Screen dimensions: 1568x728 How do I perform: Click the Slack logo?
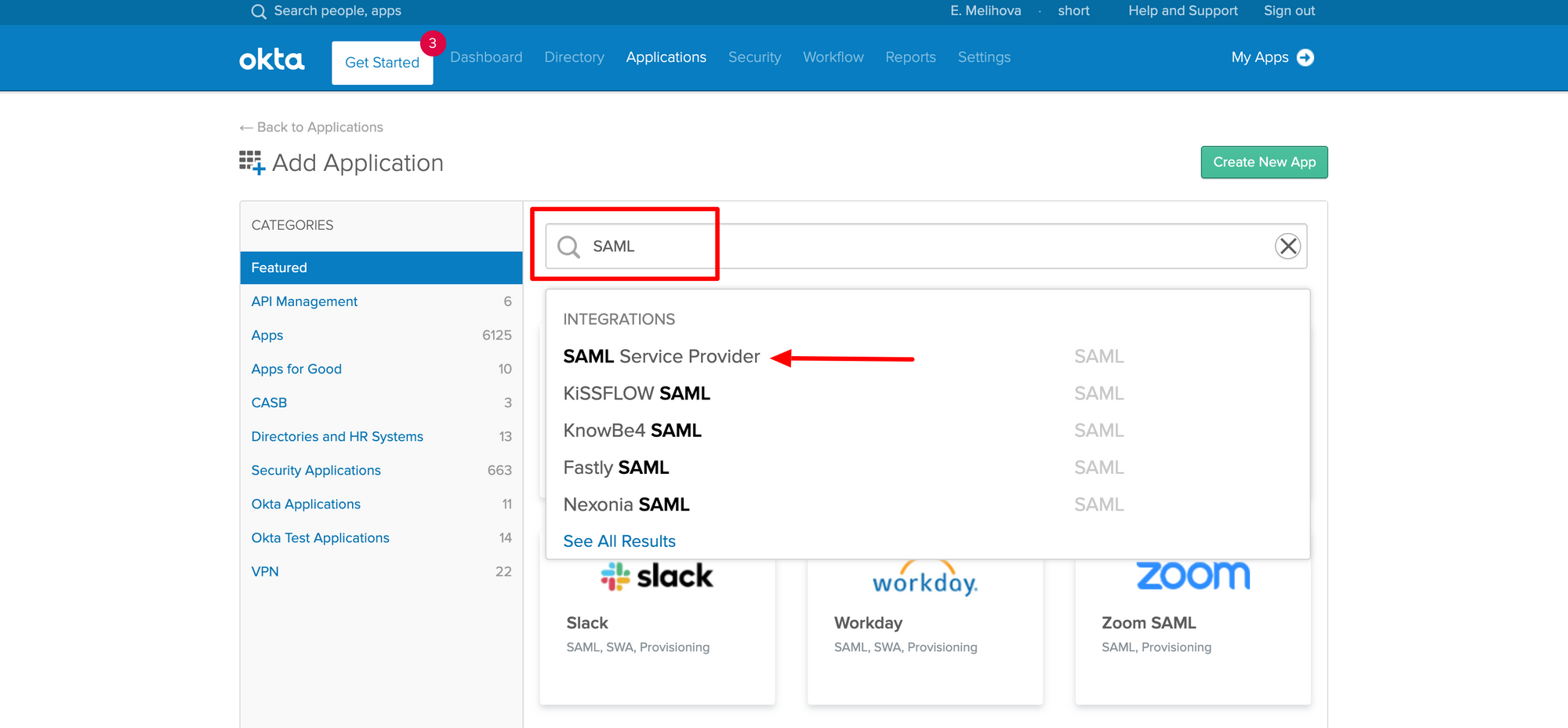(x=657, y=577)
